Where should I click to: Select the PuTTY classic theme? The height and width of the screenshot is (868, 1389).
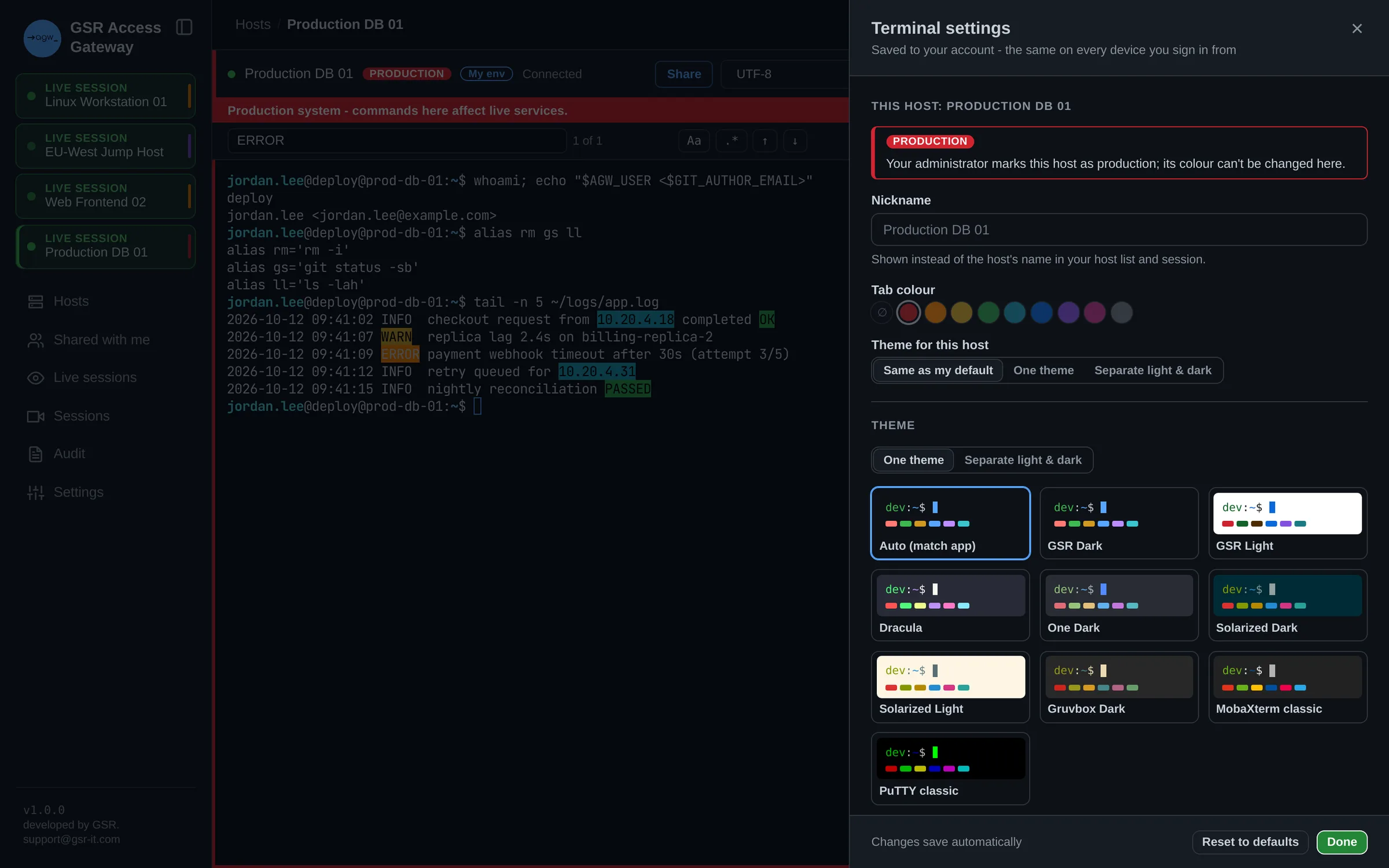(950, 768)
